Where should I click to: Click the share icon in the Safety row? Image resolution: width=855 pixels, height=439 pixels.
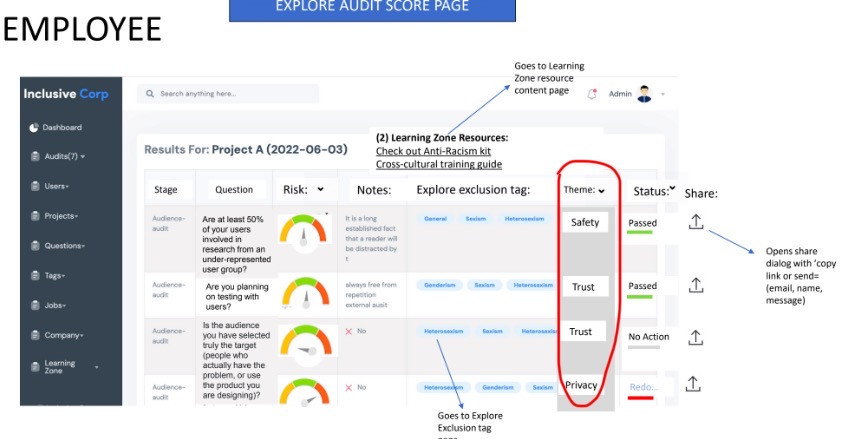[697, 224]
